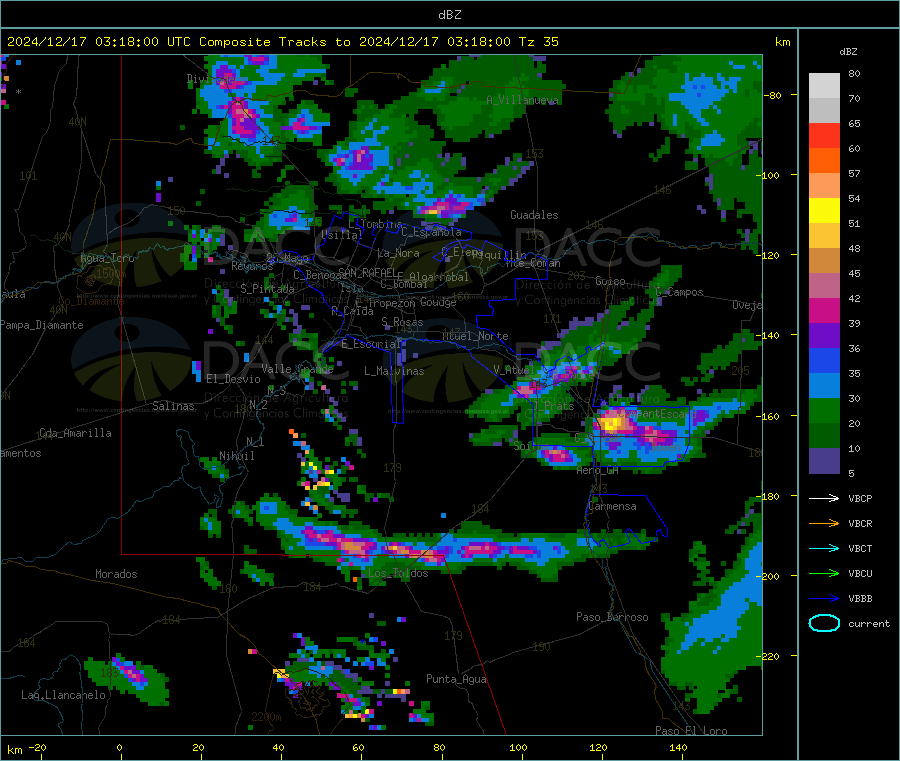This screenshot has height=761, width=900.
Task: Click the 'km' label at the top right
Action: (x=782, y=42)
